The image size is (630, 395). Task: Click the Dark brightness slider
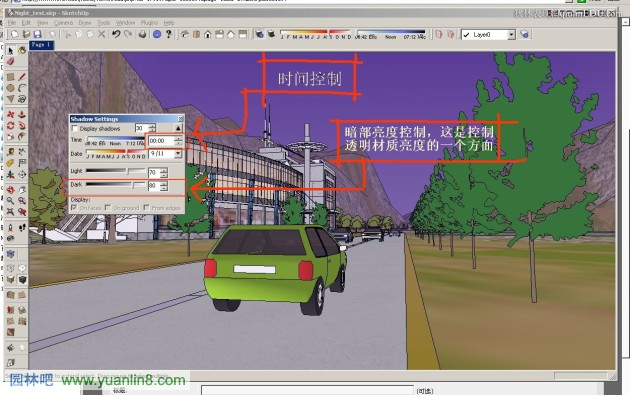[116, 185]
